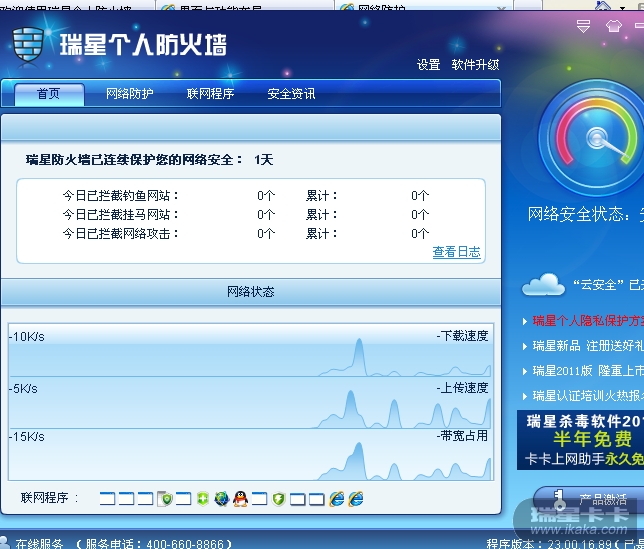Click the first generic window program icon

(107, 499)
